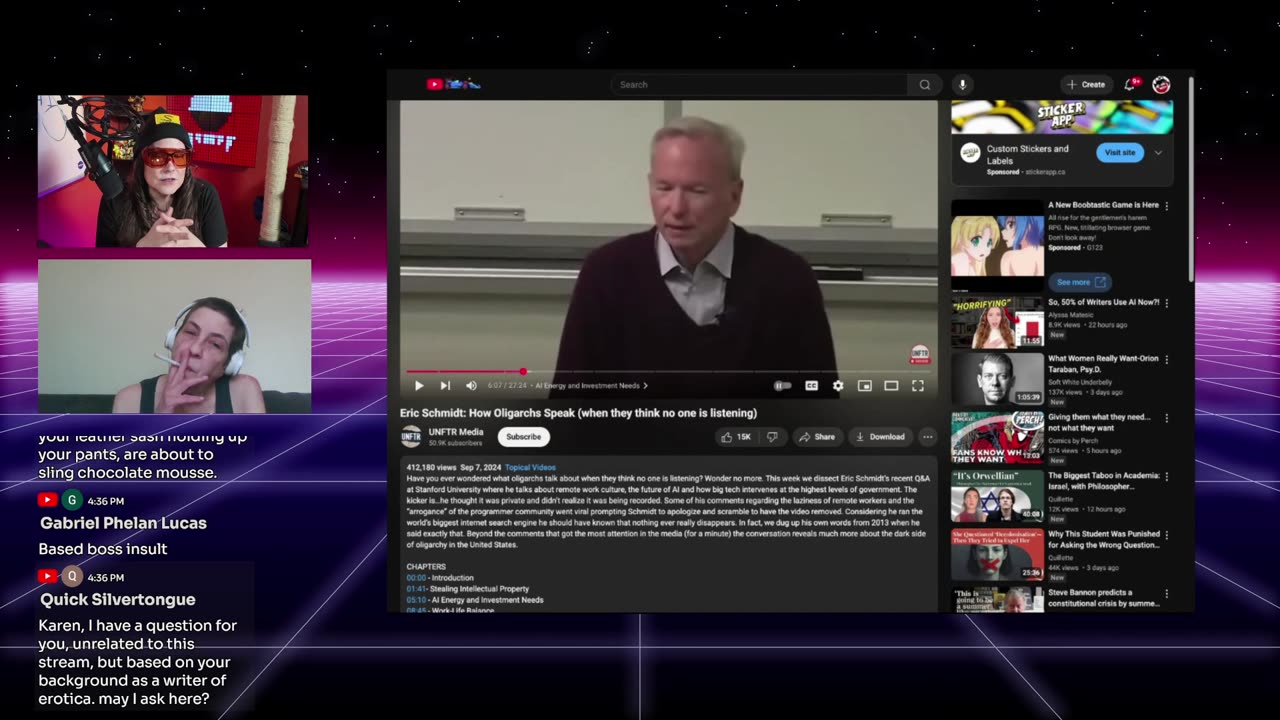Skip to next video
The image size is (1280, 720).
coord(445,386)
